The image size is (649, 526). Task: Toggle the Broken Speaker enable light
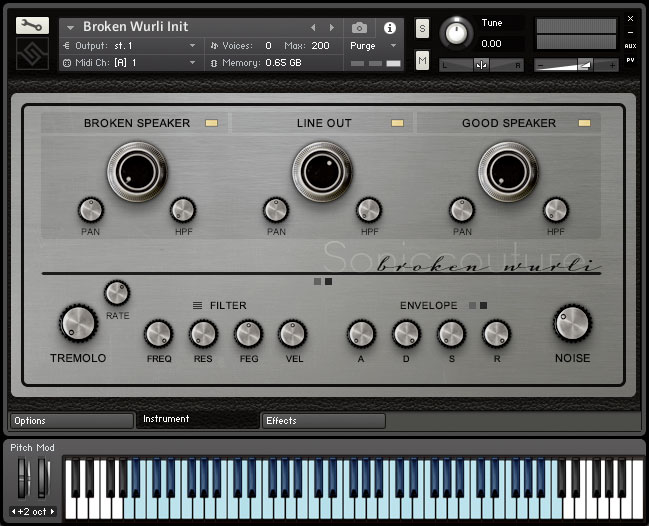212,123
